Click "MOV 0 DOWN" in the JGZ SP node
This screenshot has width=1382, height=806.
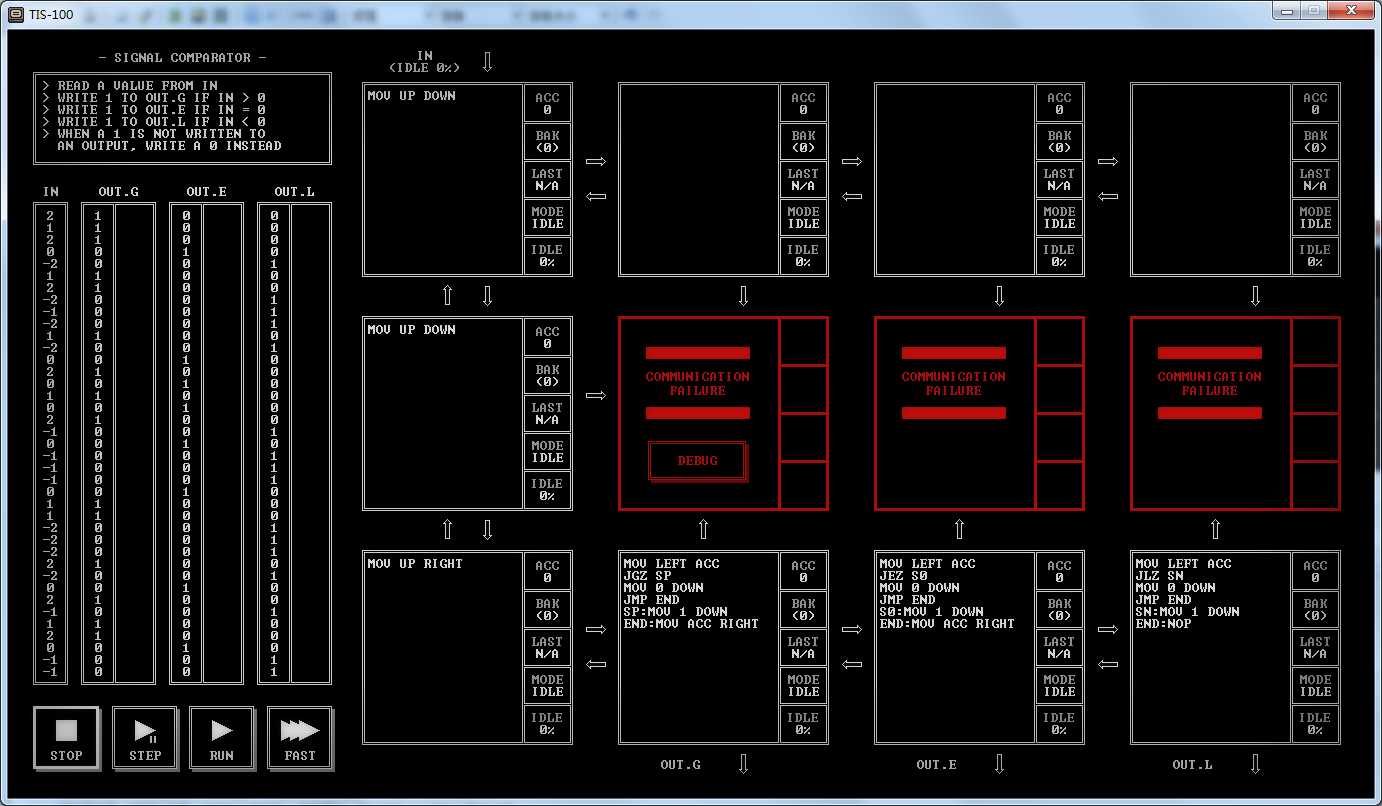663,588
